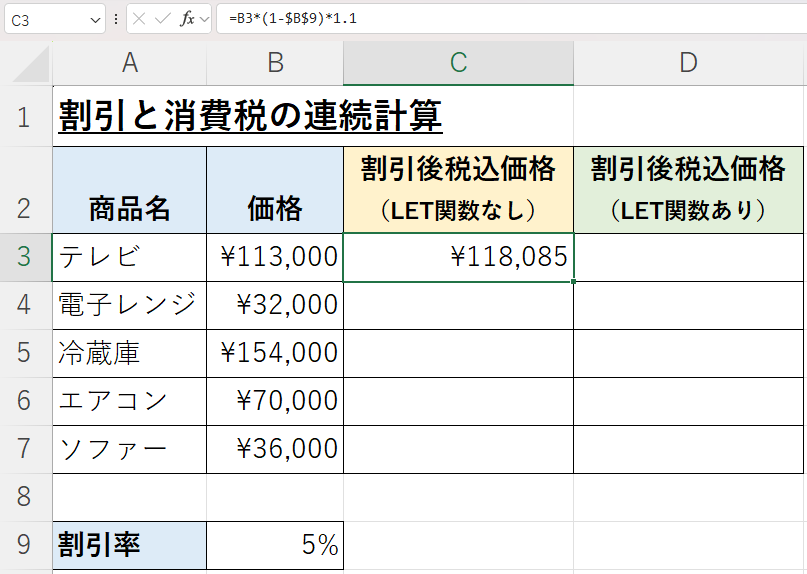Click the Select All corner triangle

26,64
